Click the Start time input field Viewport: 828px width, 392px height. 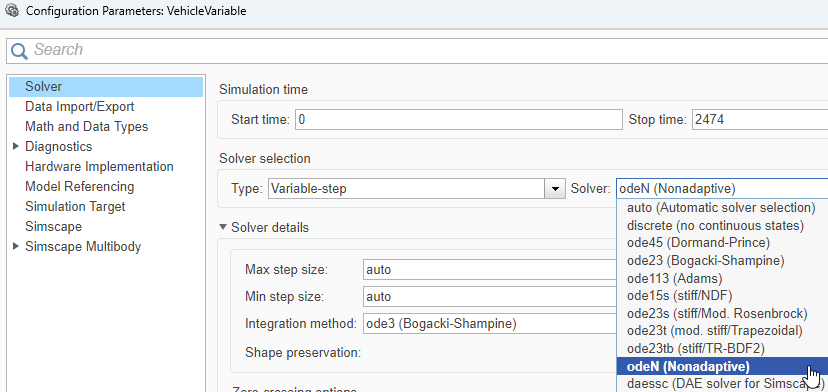(x=458, y=119)
